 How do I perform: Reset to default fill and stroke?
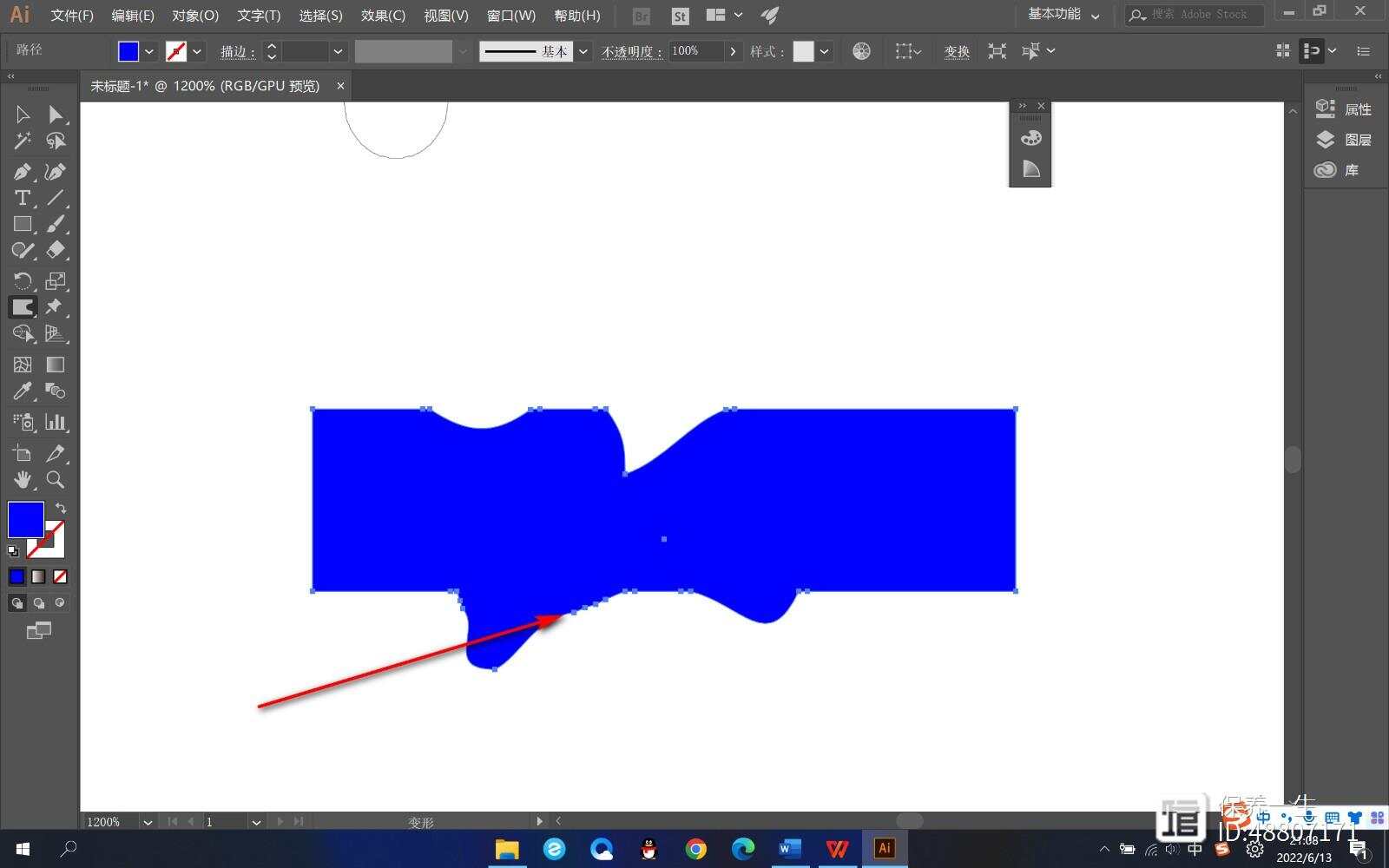[x=13, y=551]
